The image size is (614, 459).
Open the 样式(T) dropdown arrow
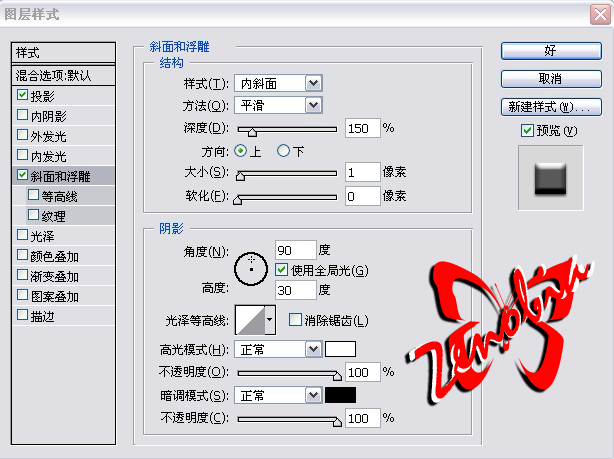coord(313,83)
